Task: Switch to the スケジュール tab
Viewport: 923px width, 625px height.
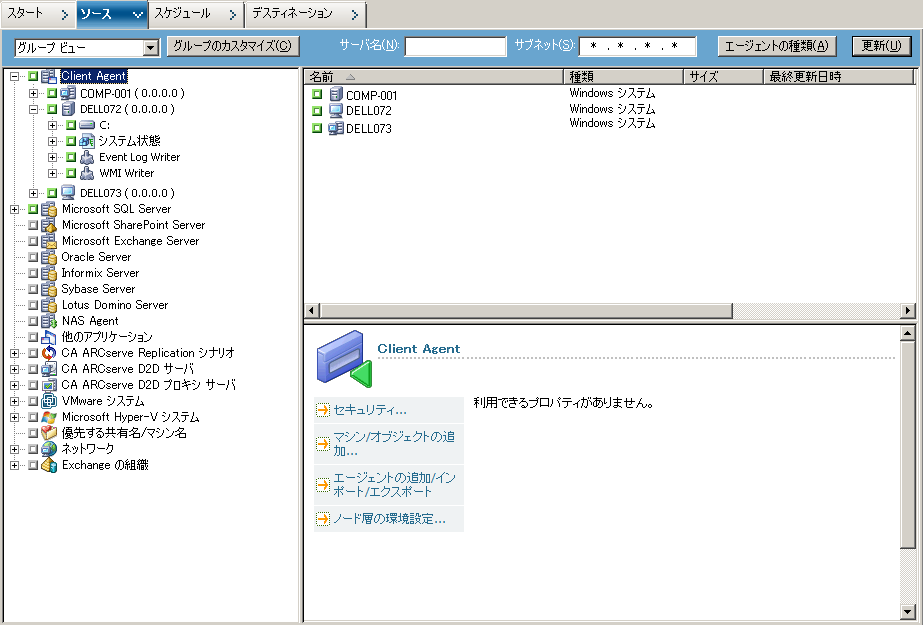Action: coord(197,14)
